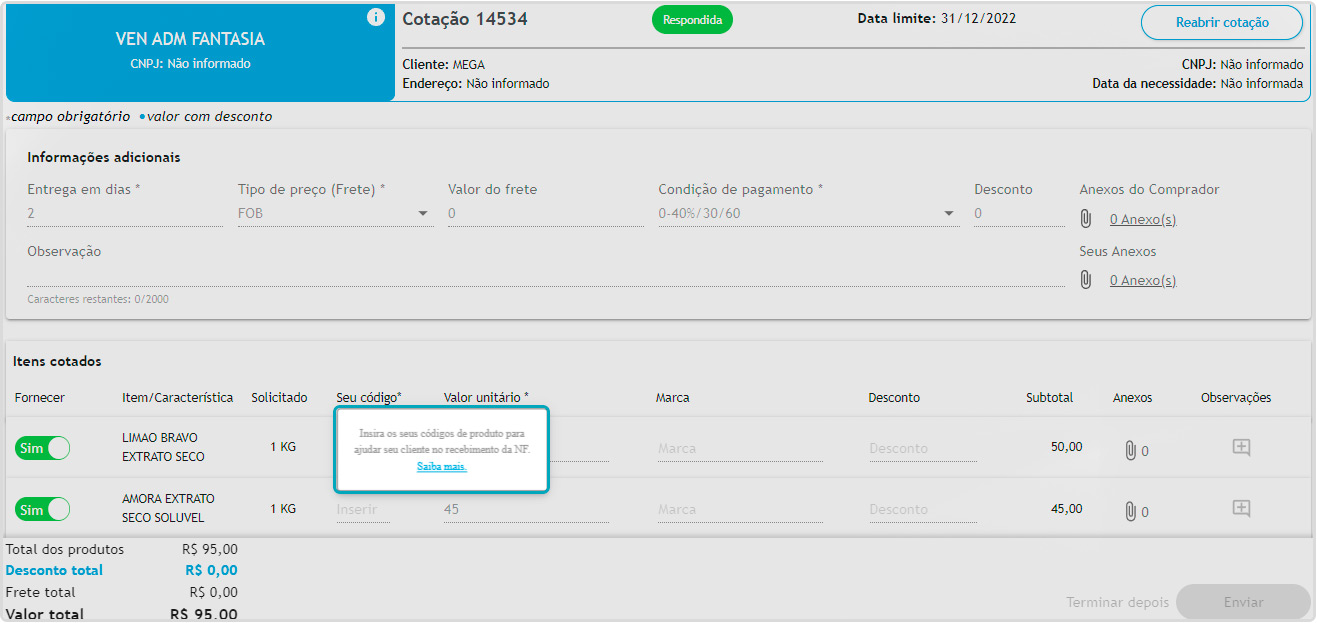
Task: Click attachment paperclip for LIMAO BRAVO item
Action: (x=1130, y=450)
